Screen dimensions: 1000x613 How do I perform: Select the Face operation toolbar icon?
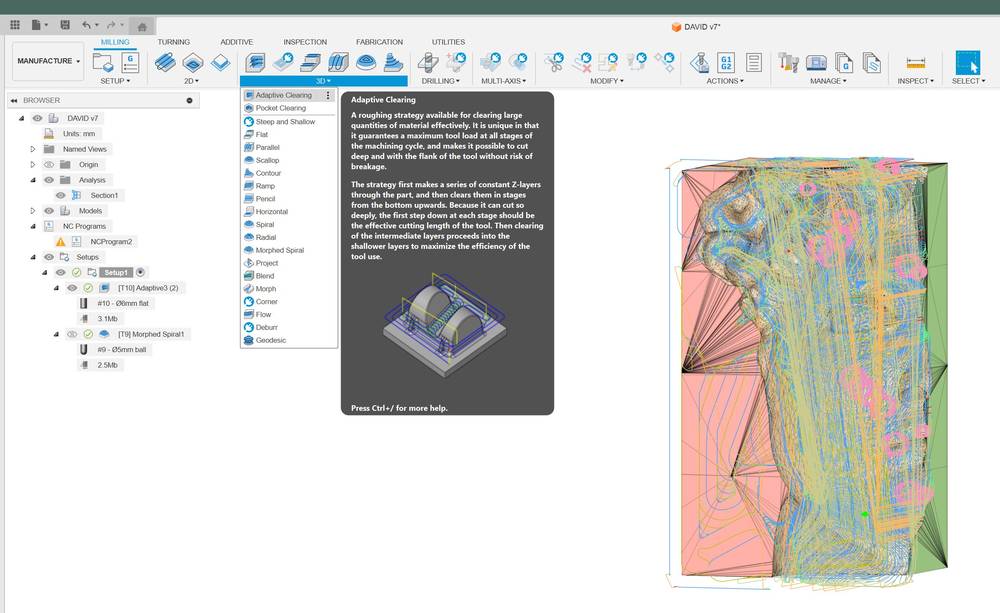coord(221,63)
